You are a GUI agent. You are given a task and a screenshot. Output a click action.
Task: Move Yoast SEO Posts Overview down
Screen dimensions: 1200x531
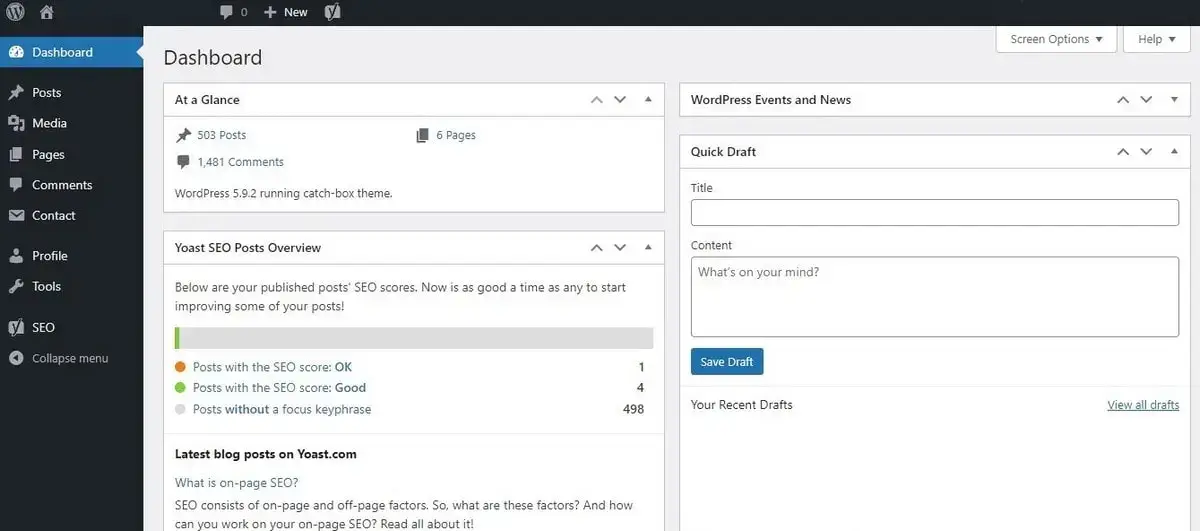[x=620, y=248]
